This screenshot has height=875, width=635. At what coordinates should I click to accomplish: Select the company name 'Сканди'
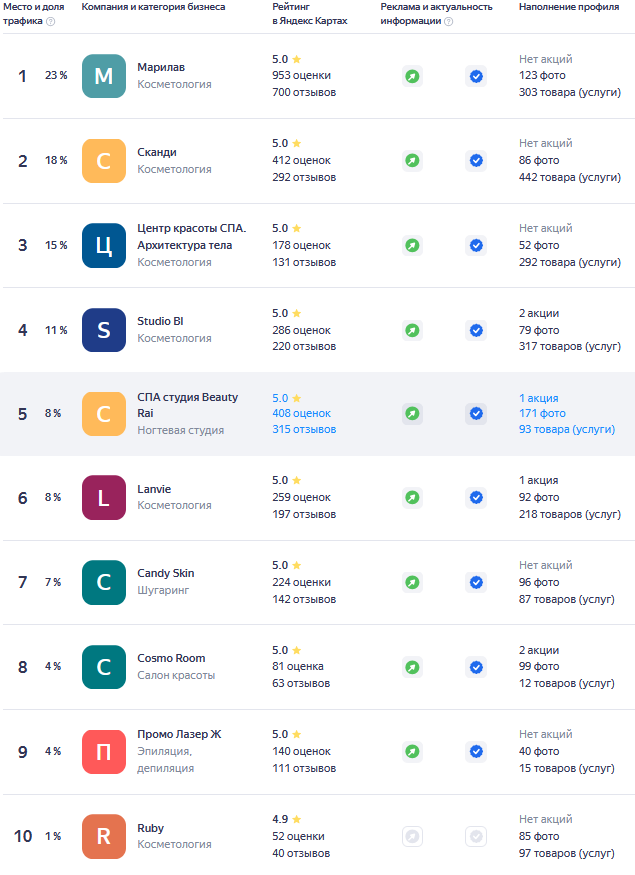pyautogui.click(x=157, y=152)
